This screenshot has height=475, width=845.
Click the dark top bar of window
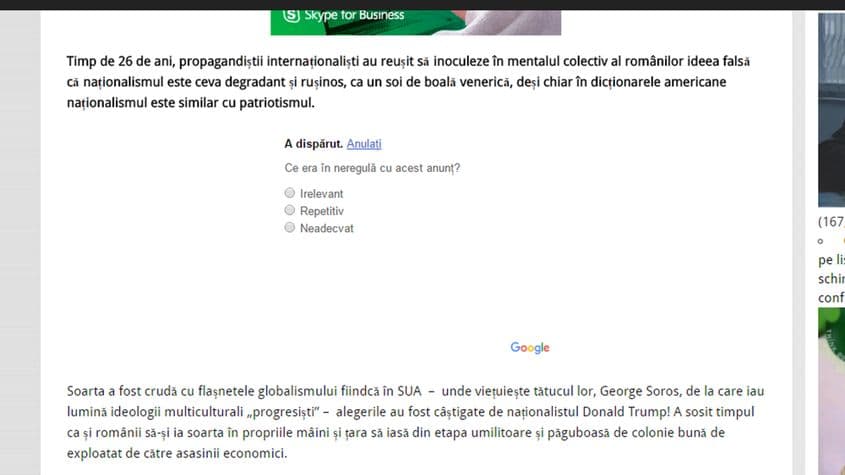tap(422, 5)
